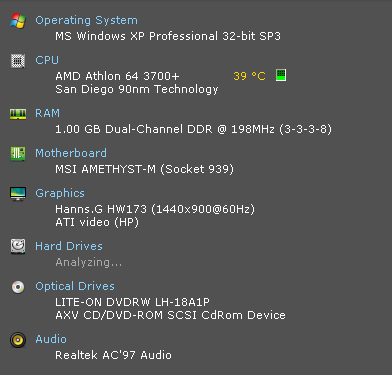The image size is (392, 375).
Task: Open the CPU section heading
Action: [x=47, y=60]
